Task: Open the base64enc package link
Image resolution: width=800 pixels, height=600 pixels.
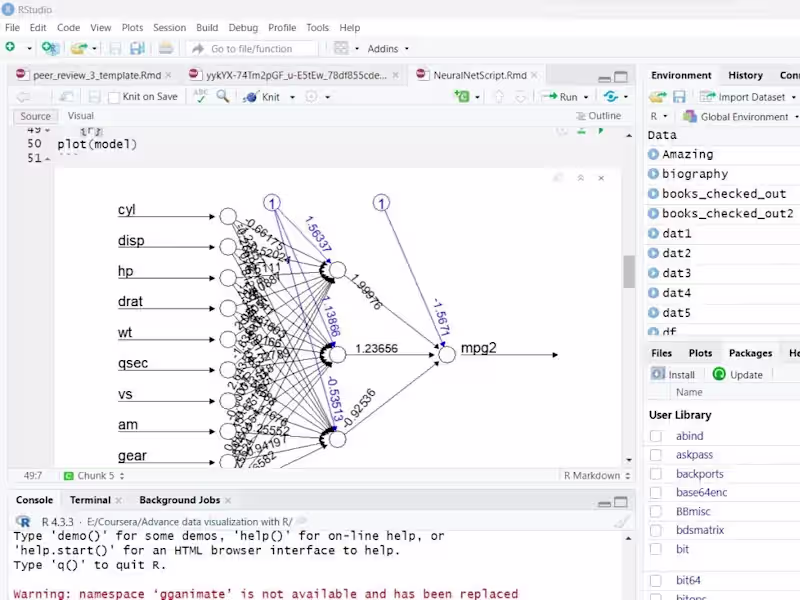Action: pos(702,492)
